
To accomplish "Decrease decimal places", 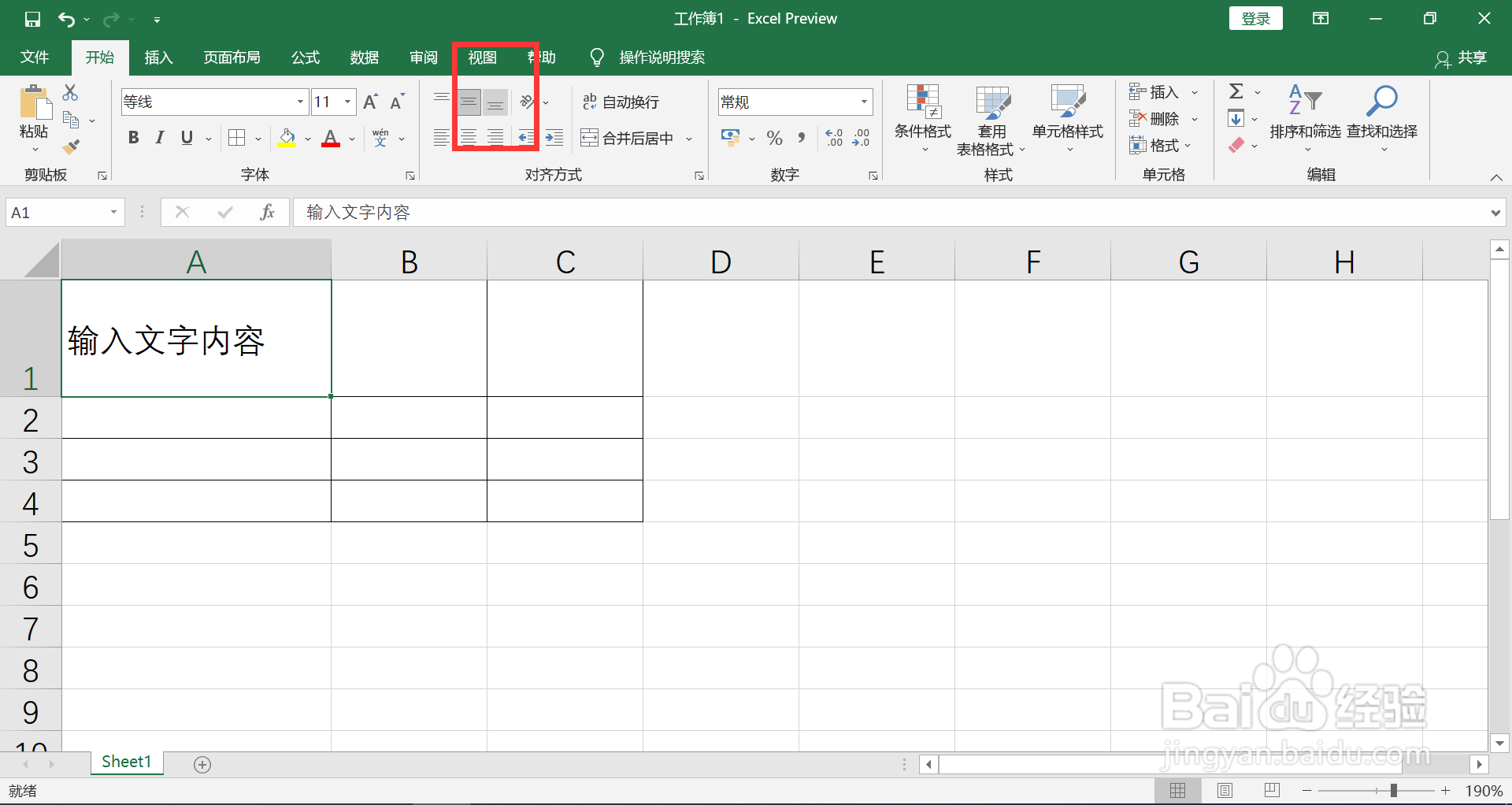I will (x=862, y=138).
